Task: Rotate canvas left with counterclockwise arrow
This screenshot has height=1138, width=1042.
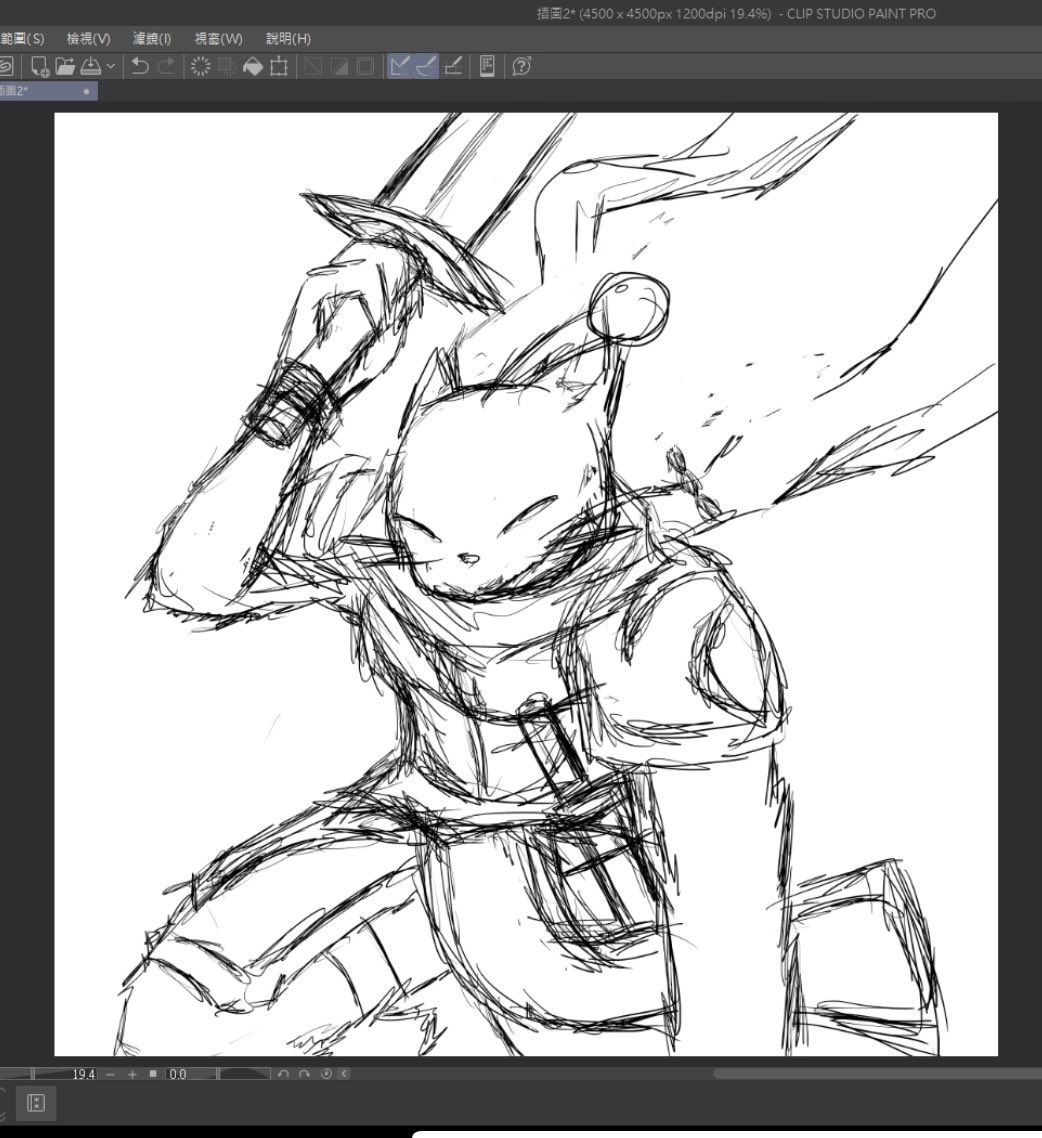Action: tap(283, 1073)
